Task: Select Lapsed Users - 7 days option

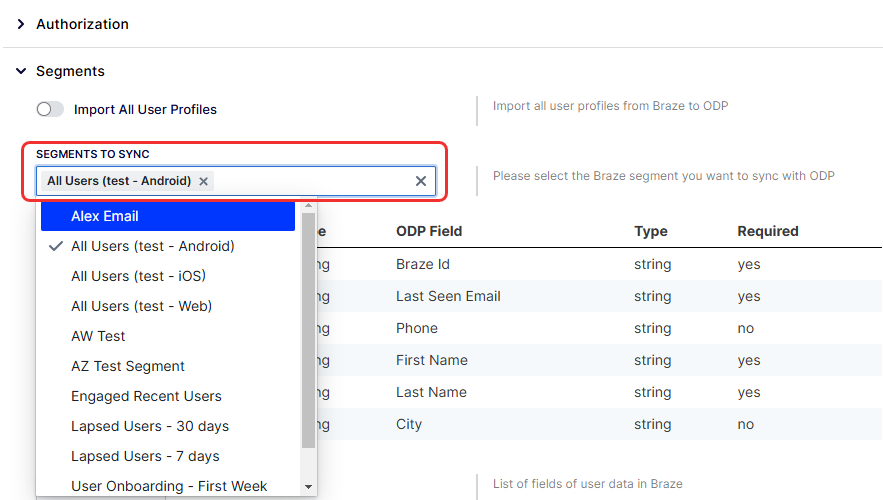Action: click(168, 456)
